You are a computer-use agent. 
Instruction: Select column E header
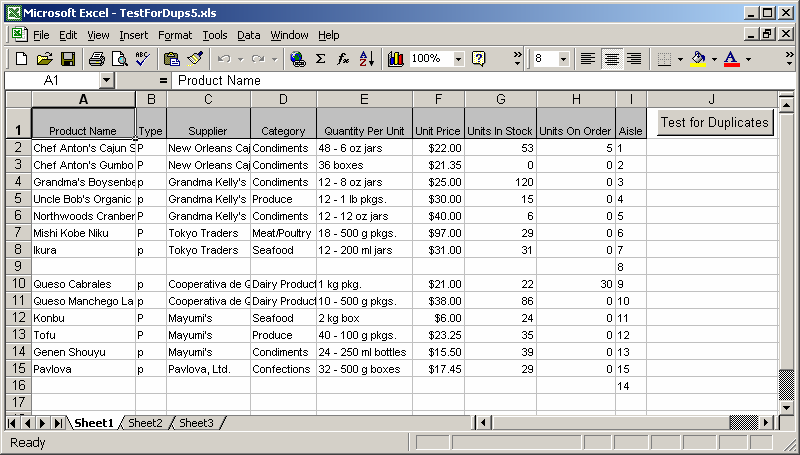(x=364, y=99)
